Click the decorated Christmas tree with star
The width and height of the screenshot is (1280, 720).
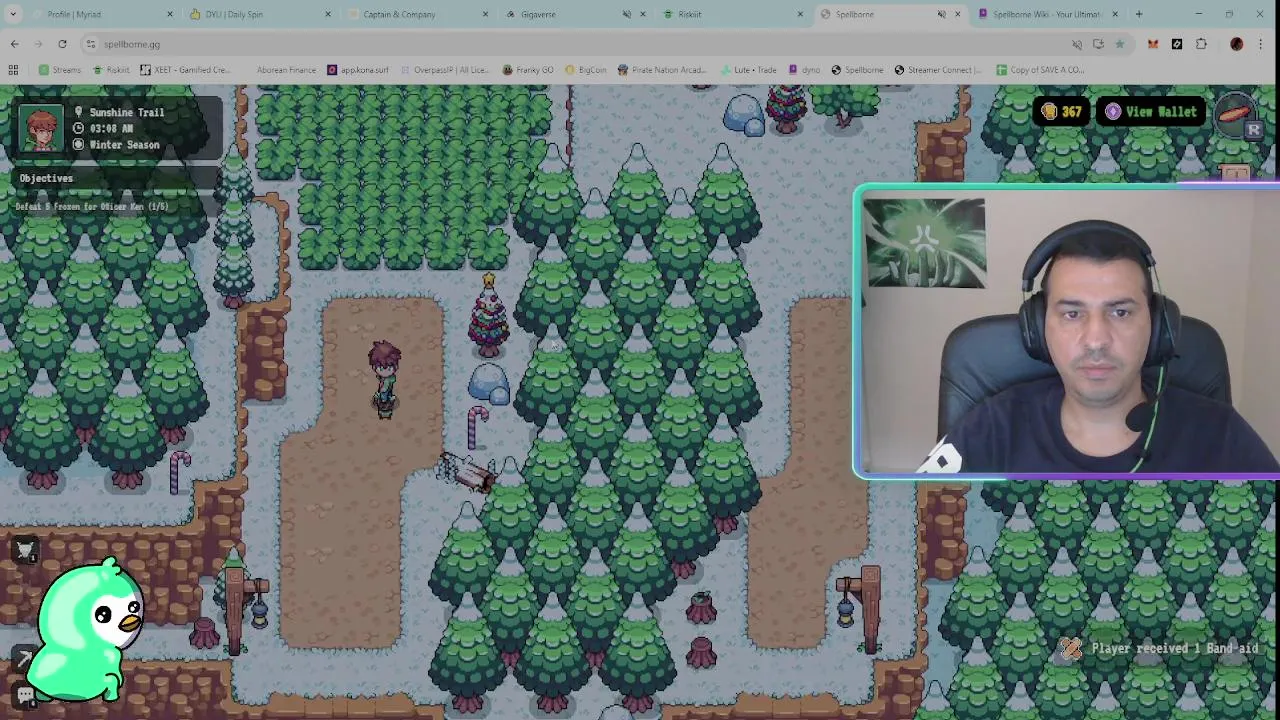[x=488, y=315]
